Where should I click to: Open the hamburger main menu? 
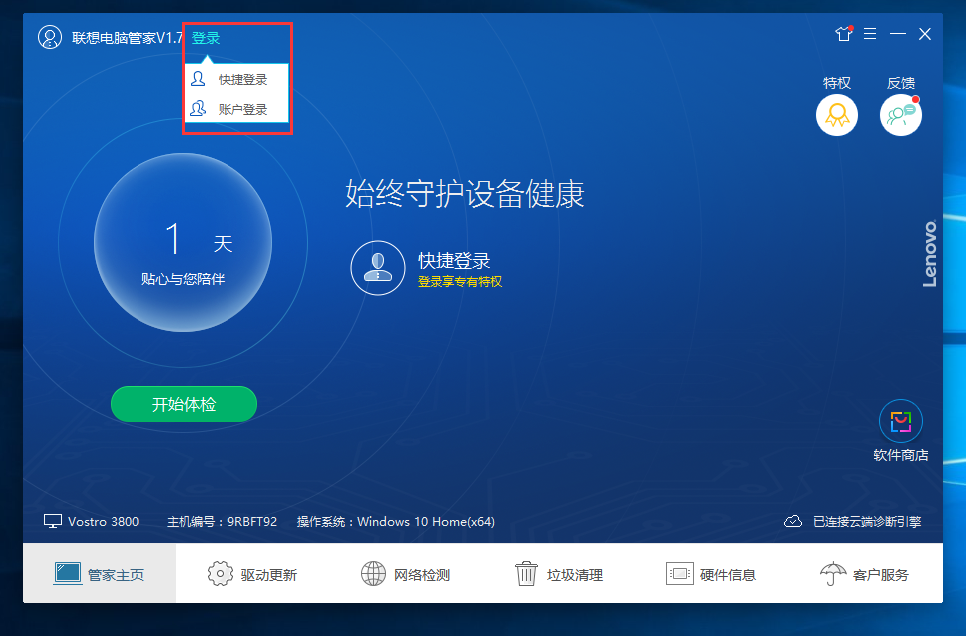coord(870,33)
